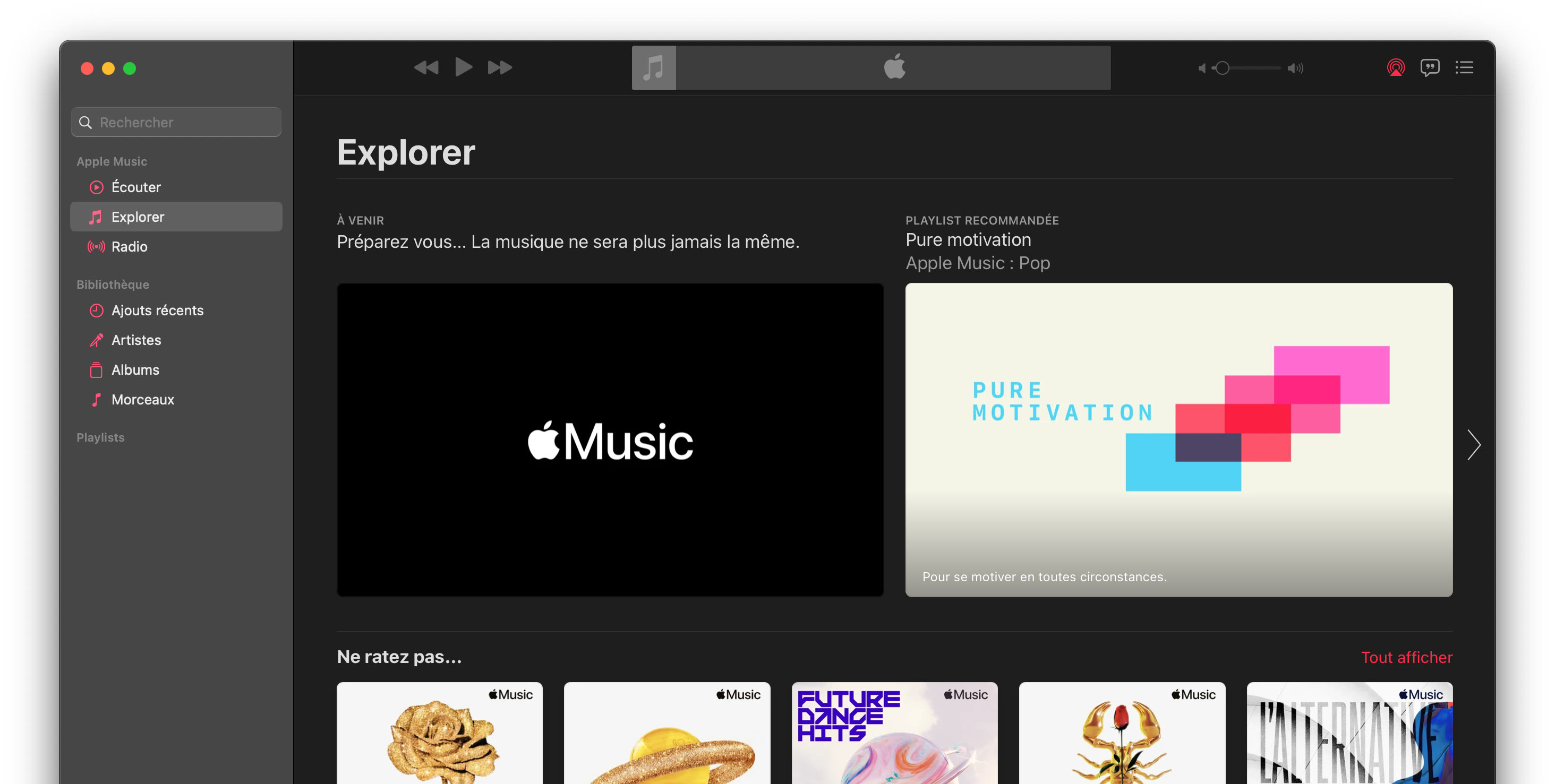Click the Tout afficher link
This screenshot has height=784, width=1555.
tap(1406, 657)
